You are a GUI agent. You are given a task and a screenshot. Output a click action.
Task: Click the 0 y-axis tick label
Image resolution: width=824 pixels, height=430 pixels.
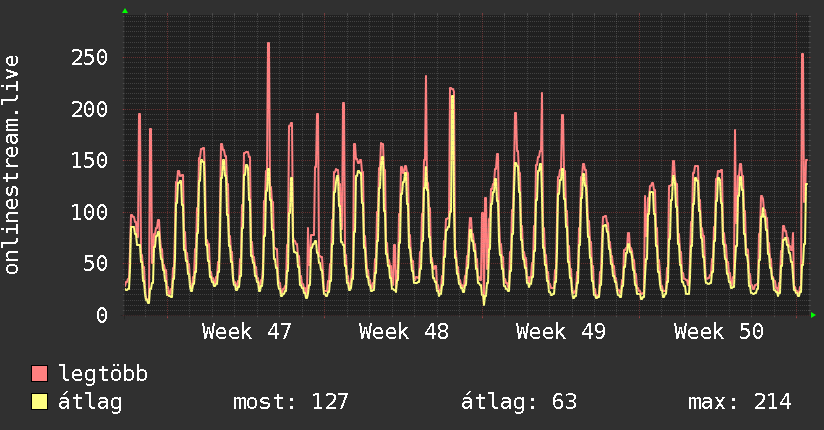pyautogui.click(x=102, y=315)
